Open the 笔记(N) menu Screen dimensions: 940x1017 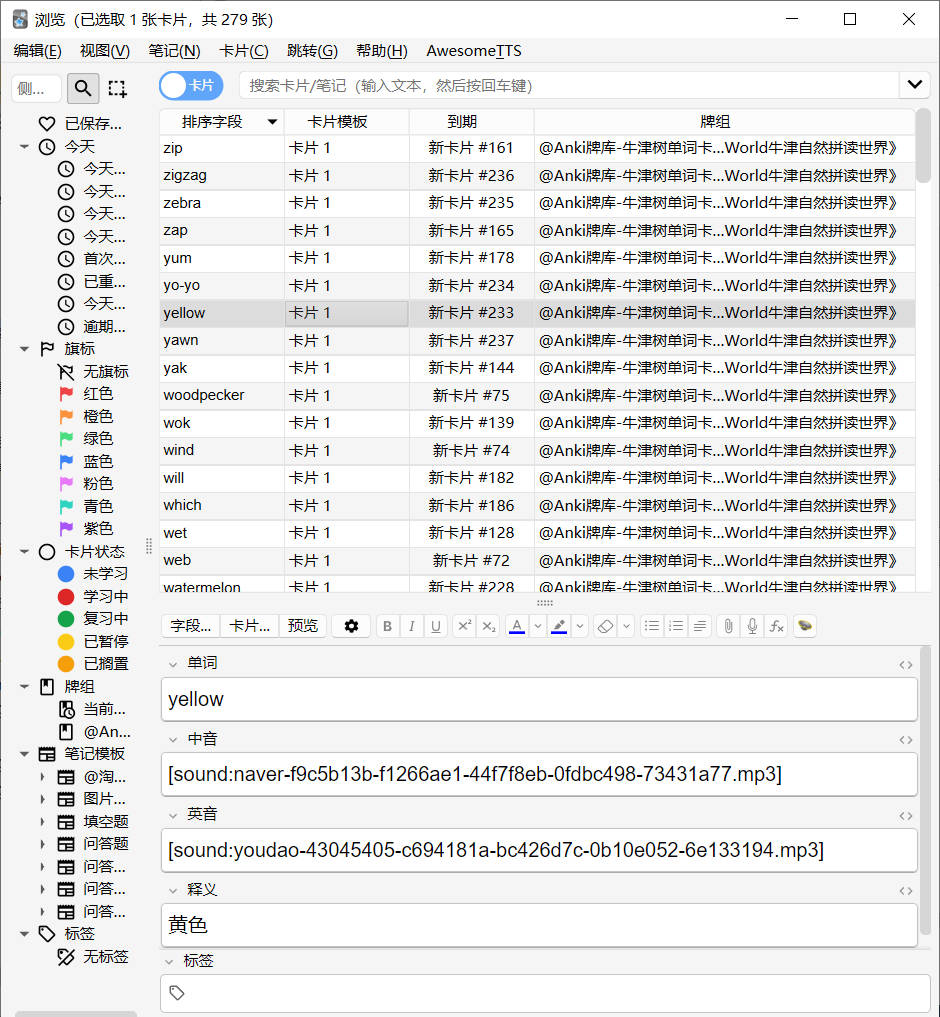click(174, 51)
